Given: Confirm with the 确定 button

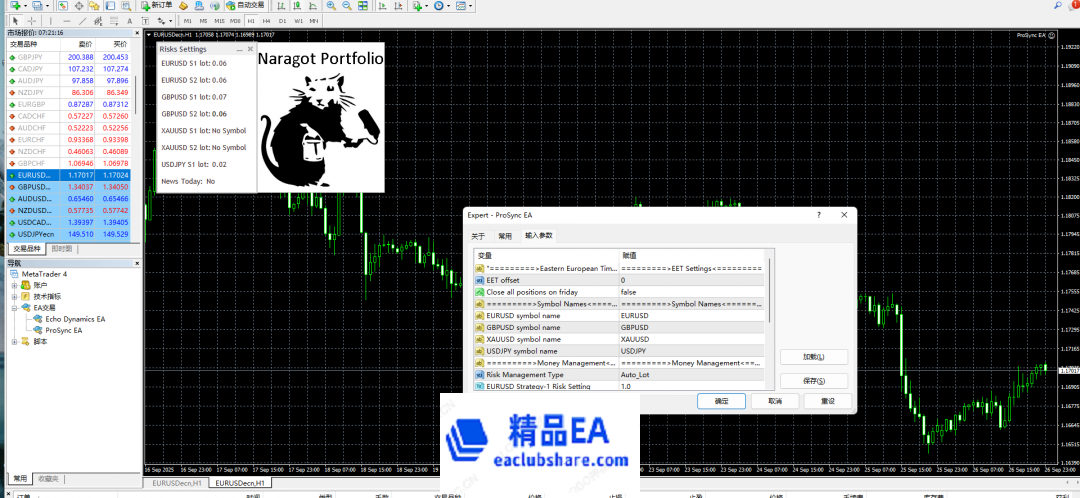Looking at the screenshot, I should click(721, 401).
